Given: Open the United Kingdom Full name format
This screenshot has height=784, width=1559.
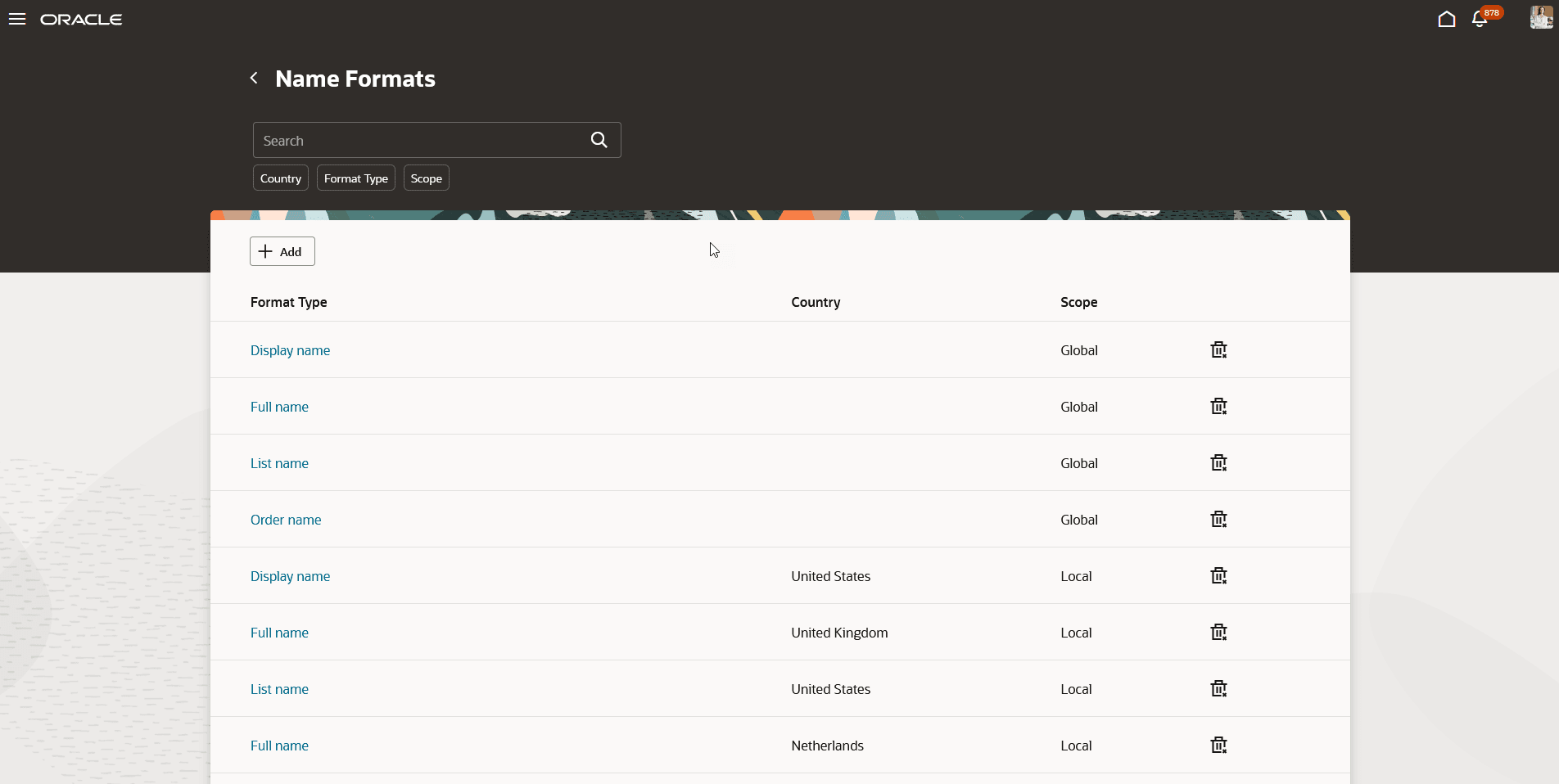Looking at the screenshot, I should 280,633.
